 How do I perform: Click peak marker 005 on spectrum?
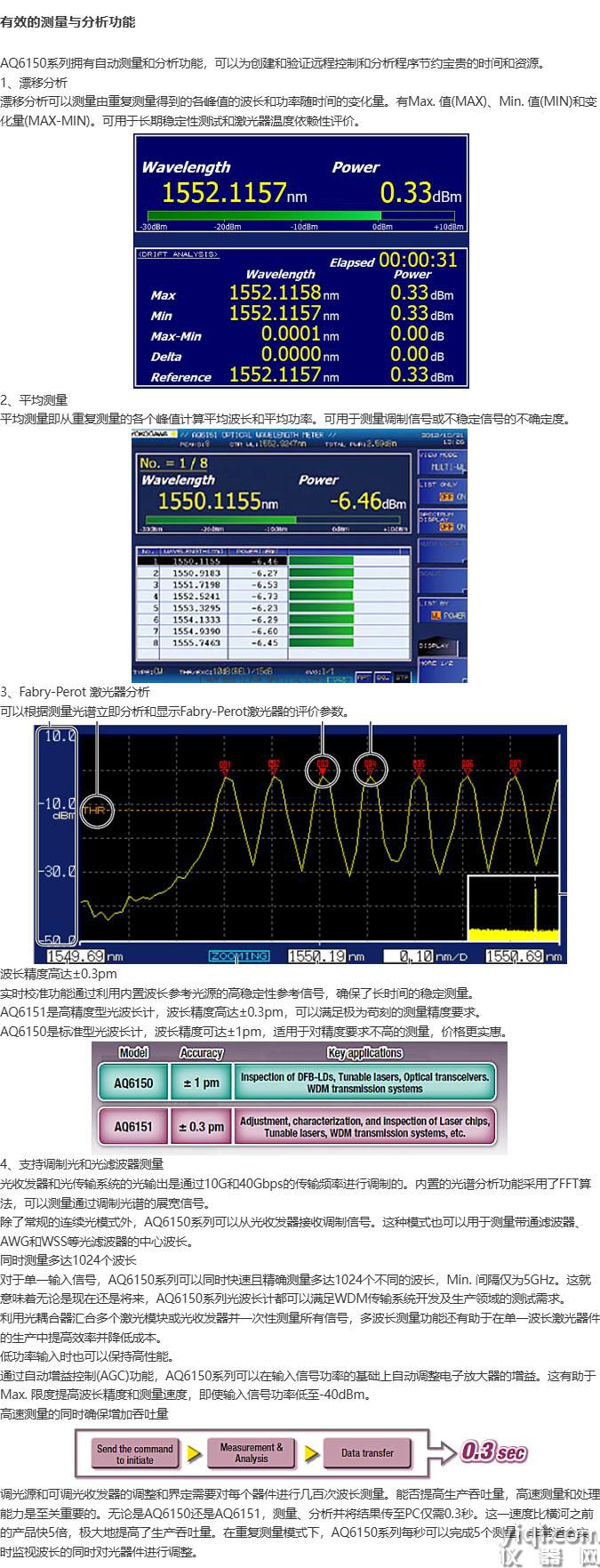coord(419,766)
